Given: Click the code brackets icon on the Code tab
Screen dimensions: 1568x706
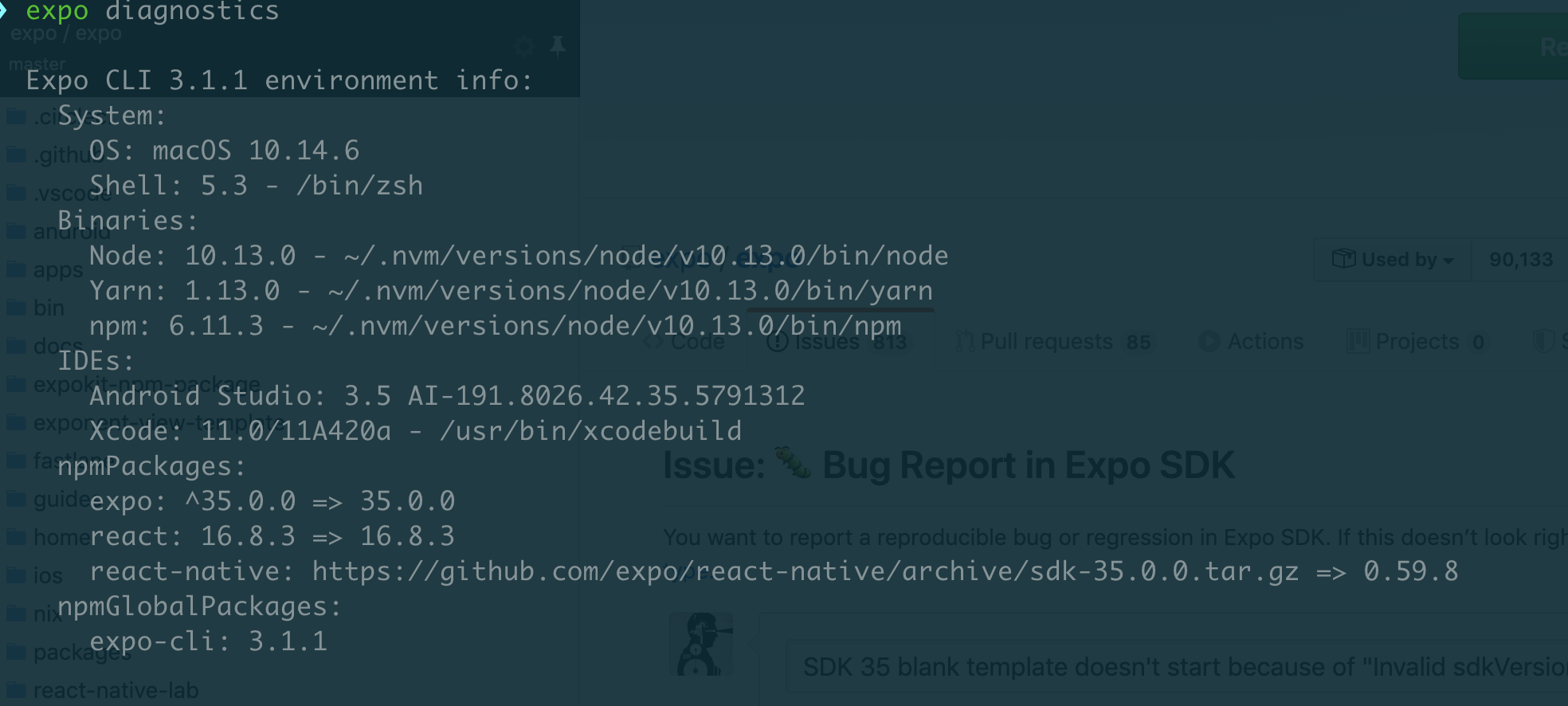Looking at the screenshot, I should point(653,341).
